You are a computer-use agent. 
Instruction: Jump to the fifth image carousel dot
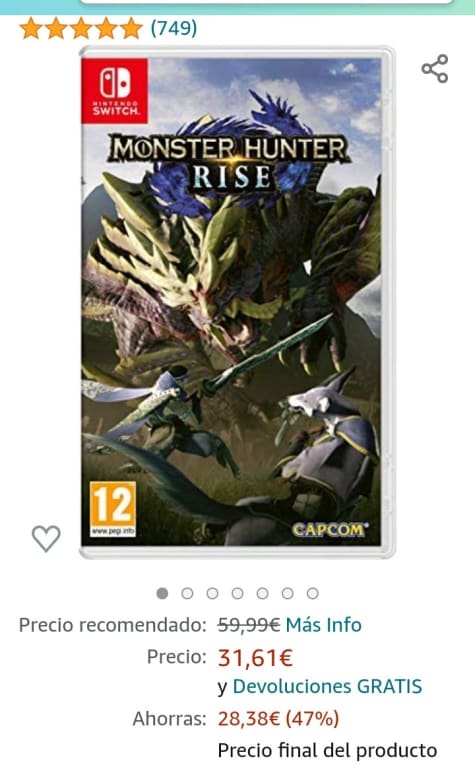click(262, 593)
